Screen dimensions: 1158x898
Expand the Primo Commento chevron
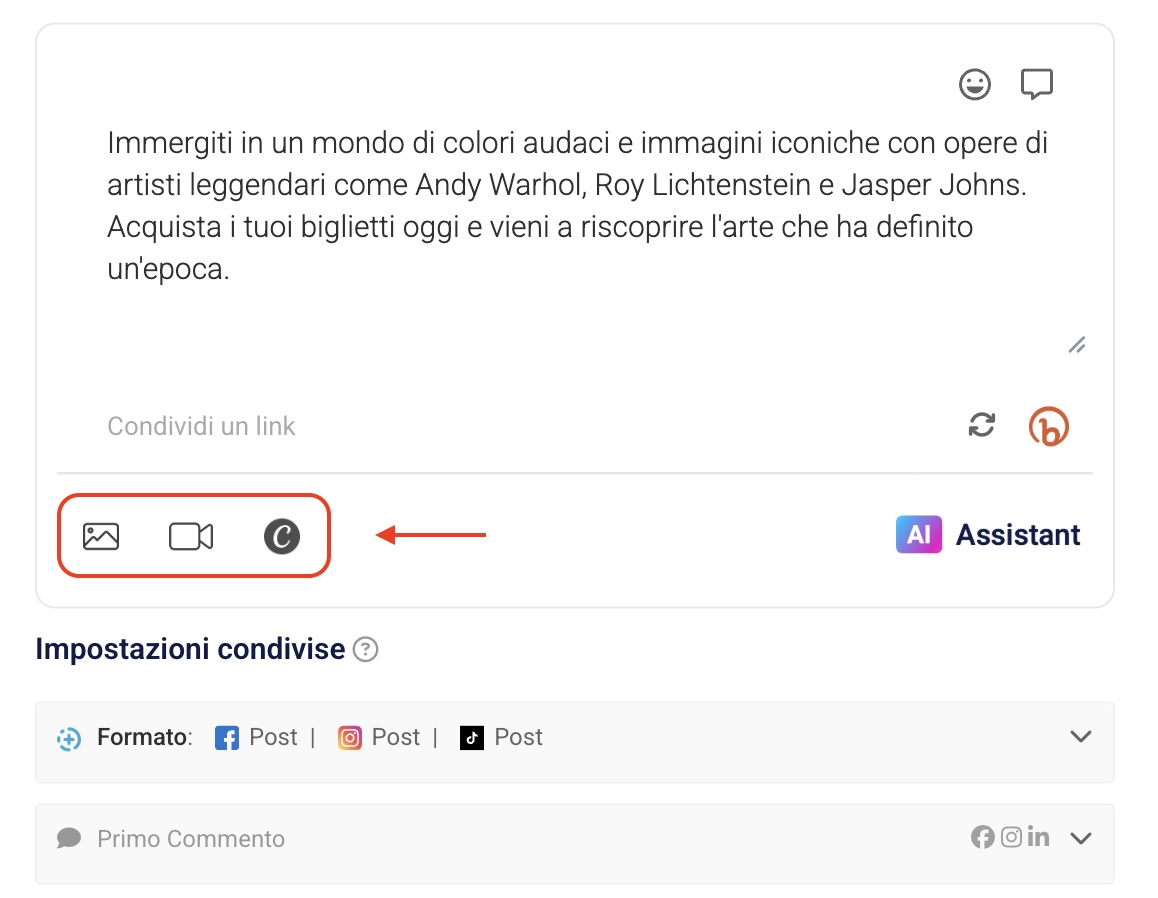click(x=1080, y=838)
